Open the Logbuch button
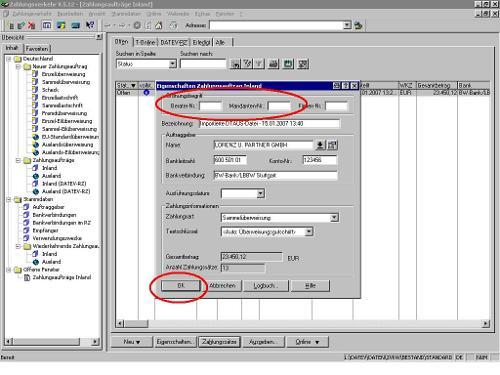Image resolution: width=500 pixels, height=375 pixels. [266, 286]
